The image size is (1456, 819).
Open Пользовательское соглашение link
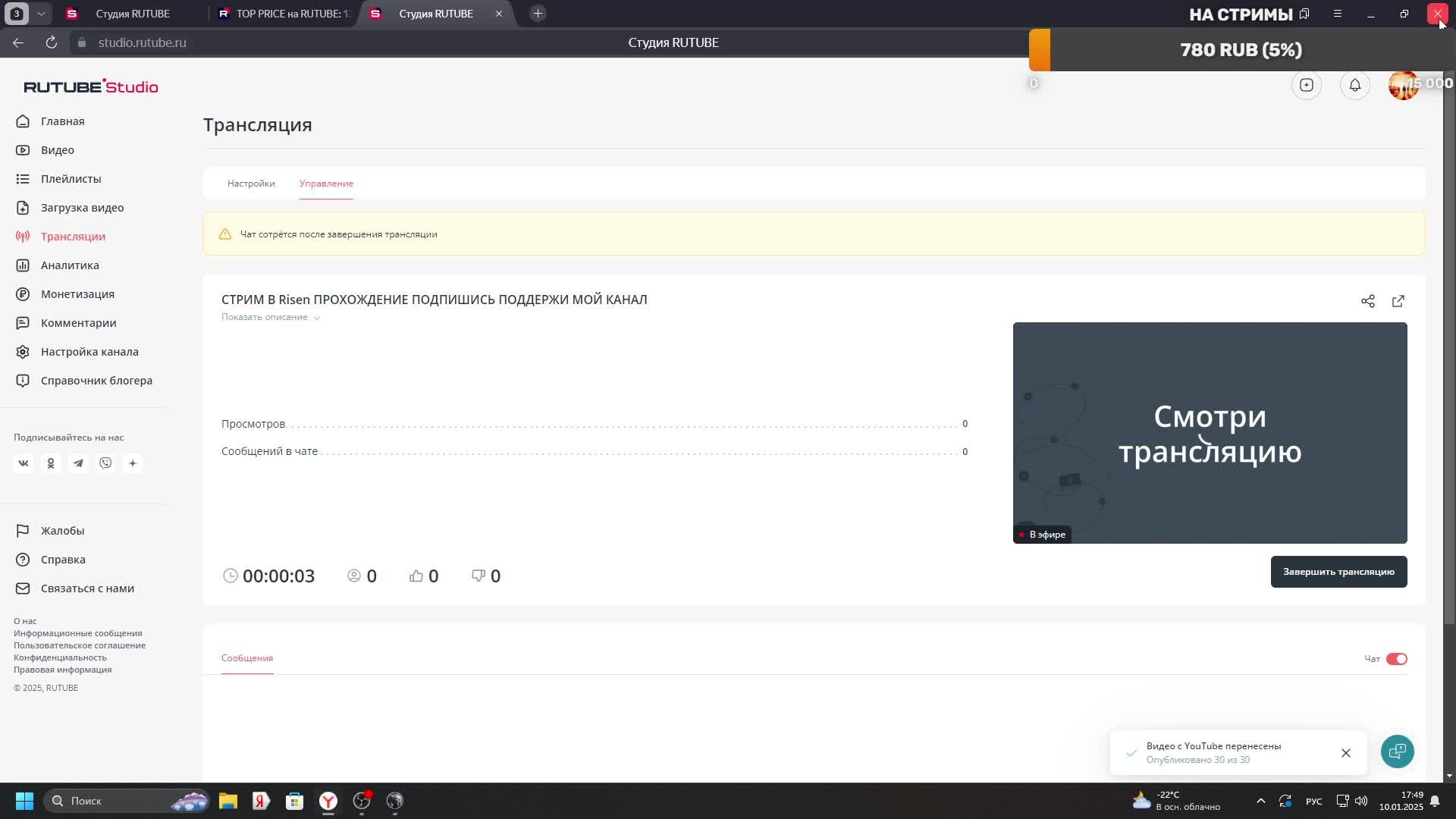[x=80, y=645]
